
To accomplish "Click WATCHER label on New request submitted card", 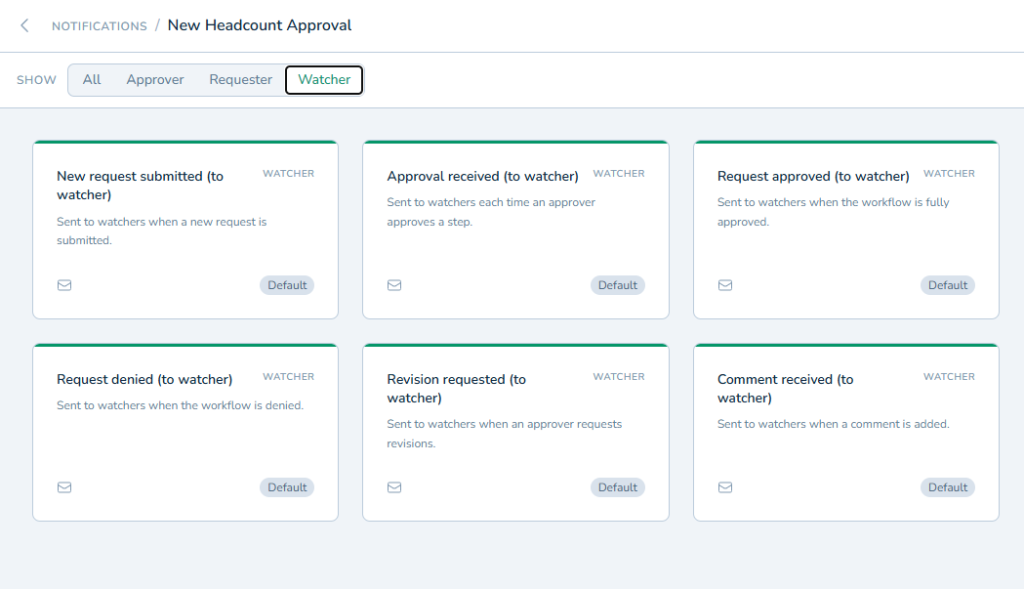I will 289,174.
